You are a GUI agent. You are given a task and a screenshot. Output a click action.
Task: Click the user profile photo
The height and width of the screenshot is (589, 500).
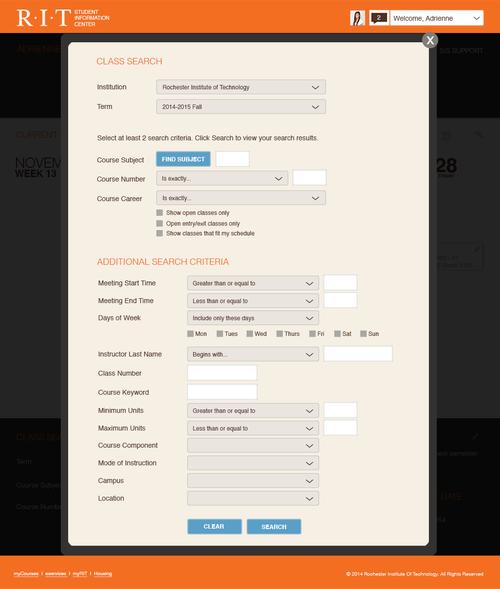pos(357,18)
